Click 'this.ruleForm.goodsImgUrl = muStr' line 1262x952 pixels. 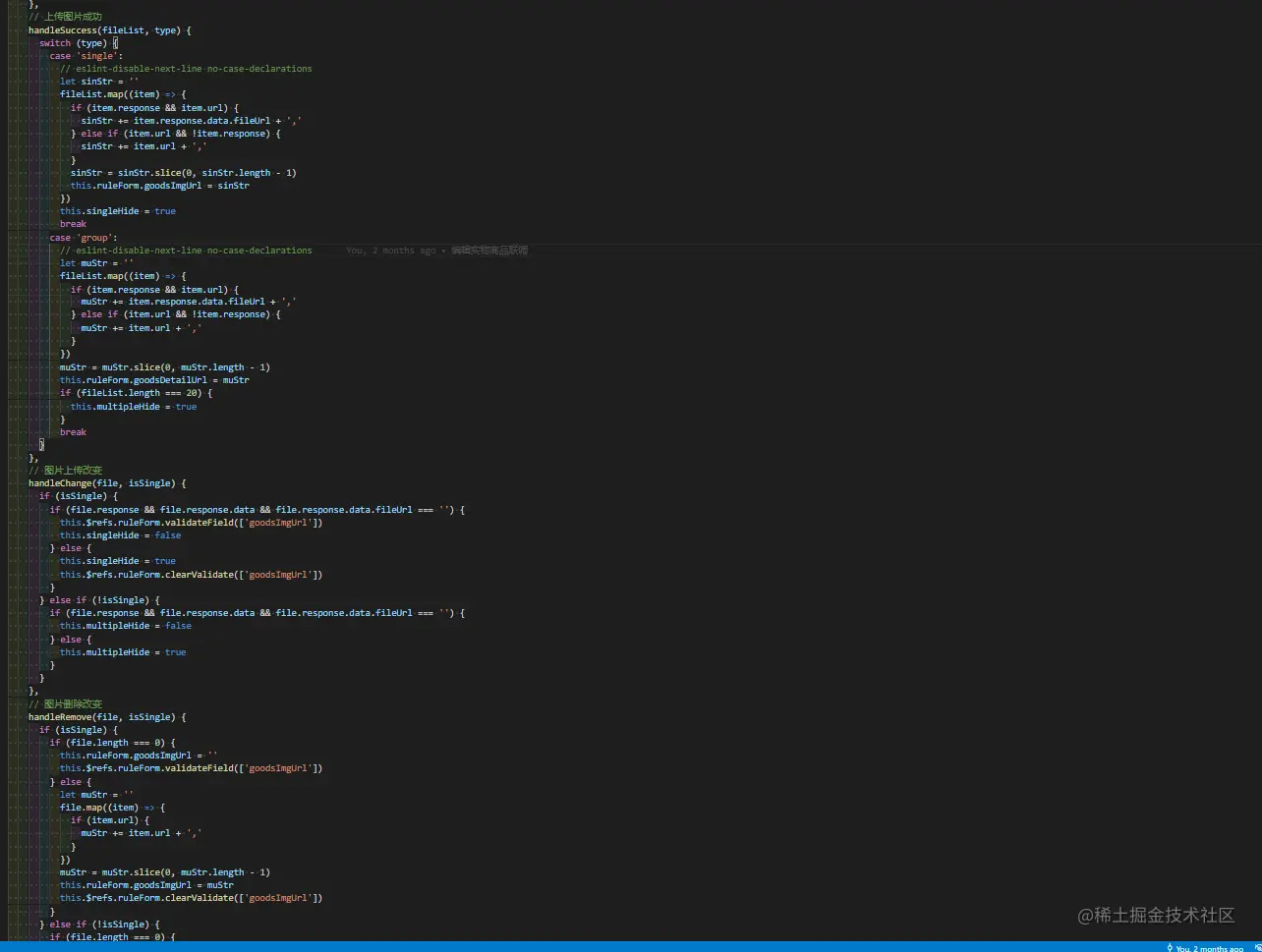click(x=146, y=885)
